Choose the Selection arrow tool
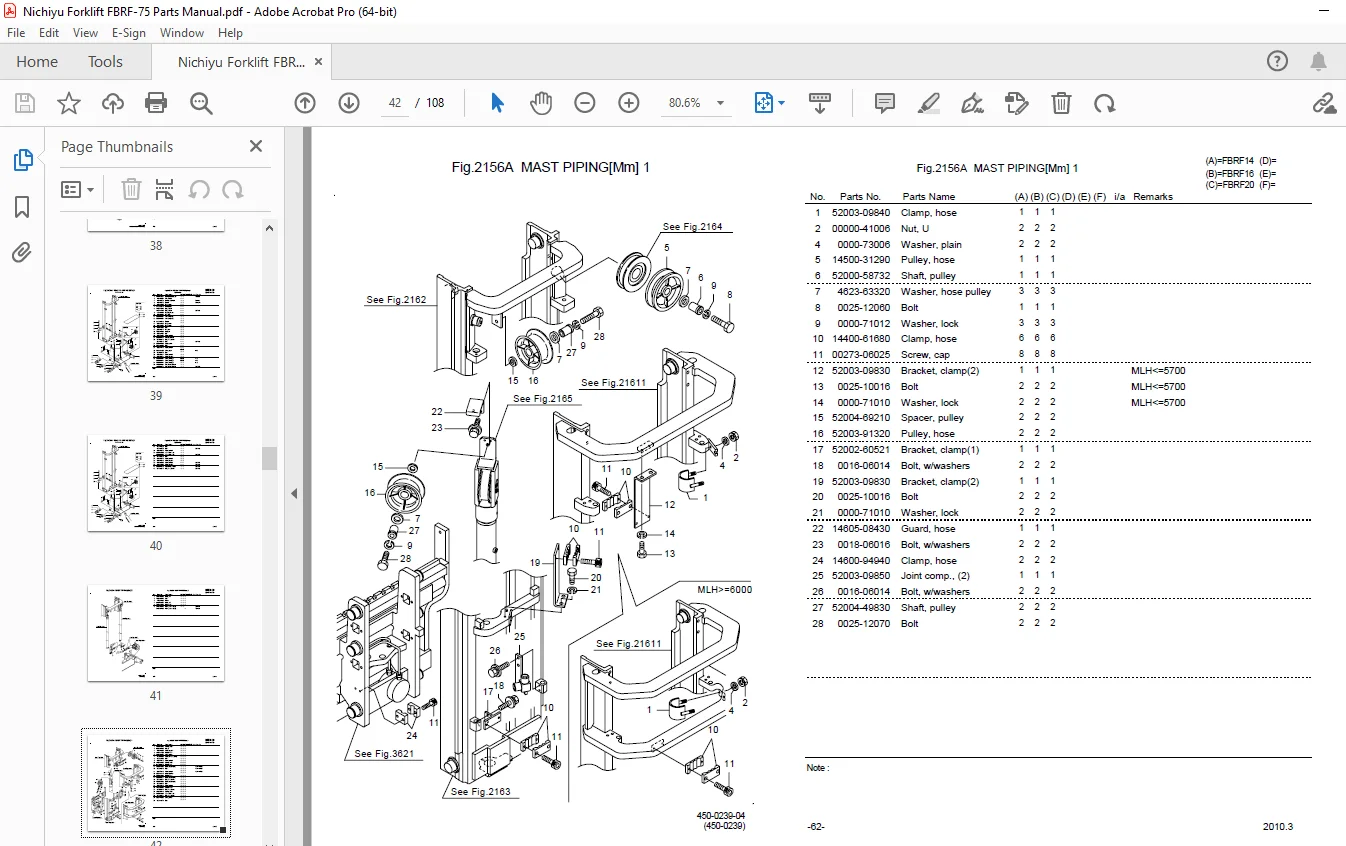Image resolution: width=1346 pixels, height=846 pixels. point(497,103)
